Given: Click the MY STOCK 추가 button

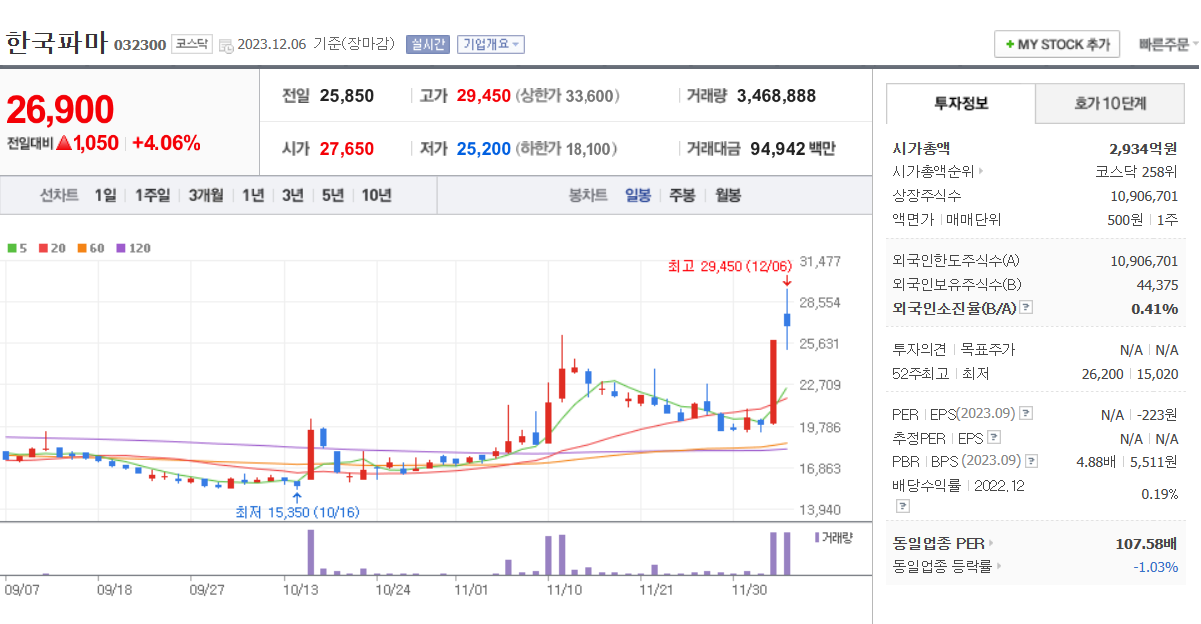Looking at the screenshot, I should 1057,45.
